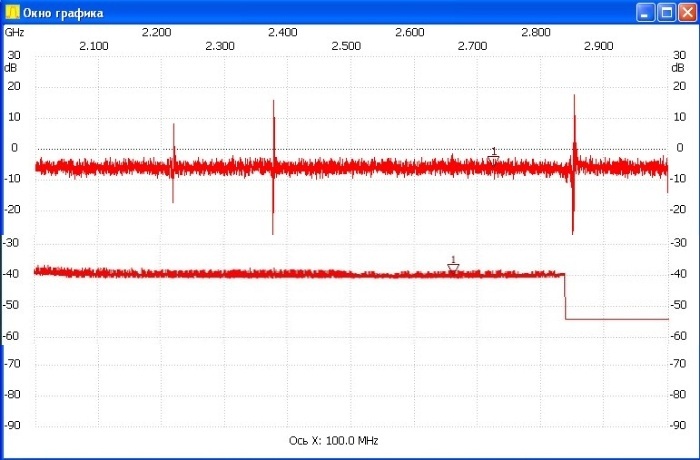Click the 2.600 frequency axis label

409,32
